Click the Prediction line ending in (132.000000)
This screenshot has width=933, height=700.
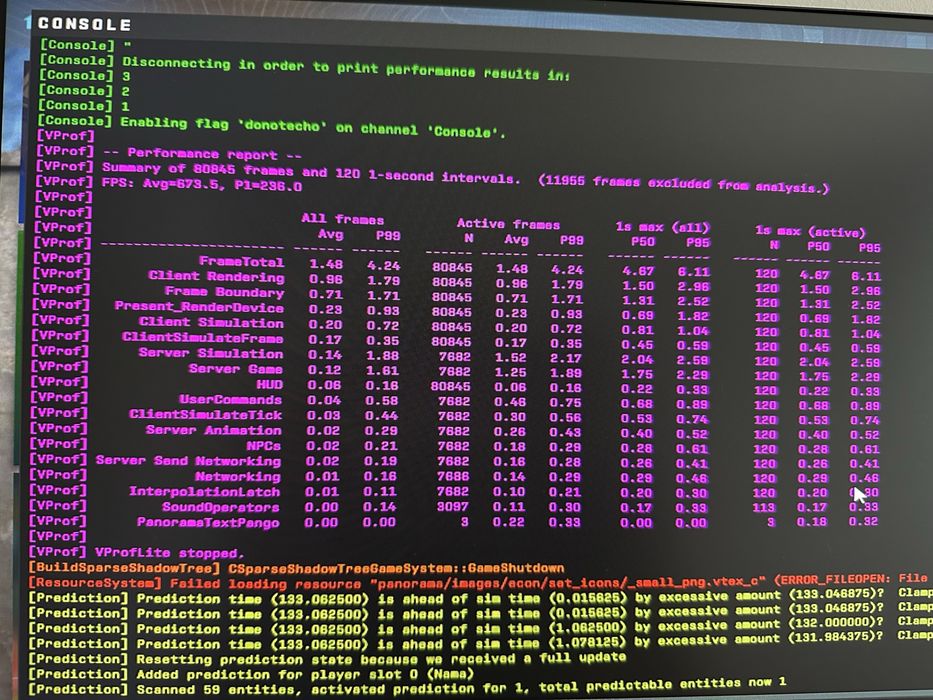(480, 626)
